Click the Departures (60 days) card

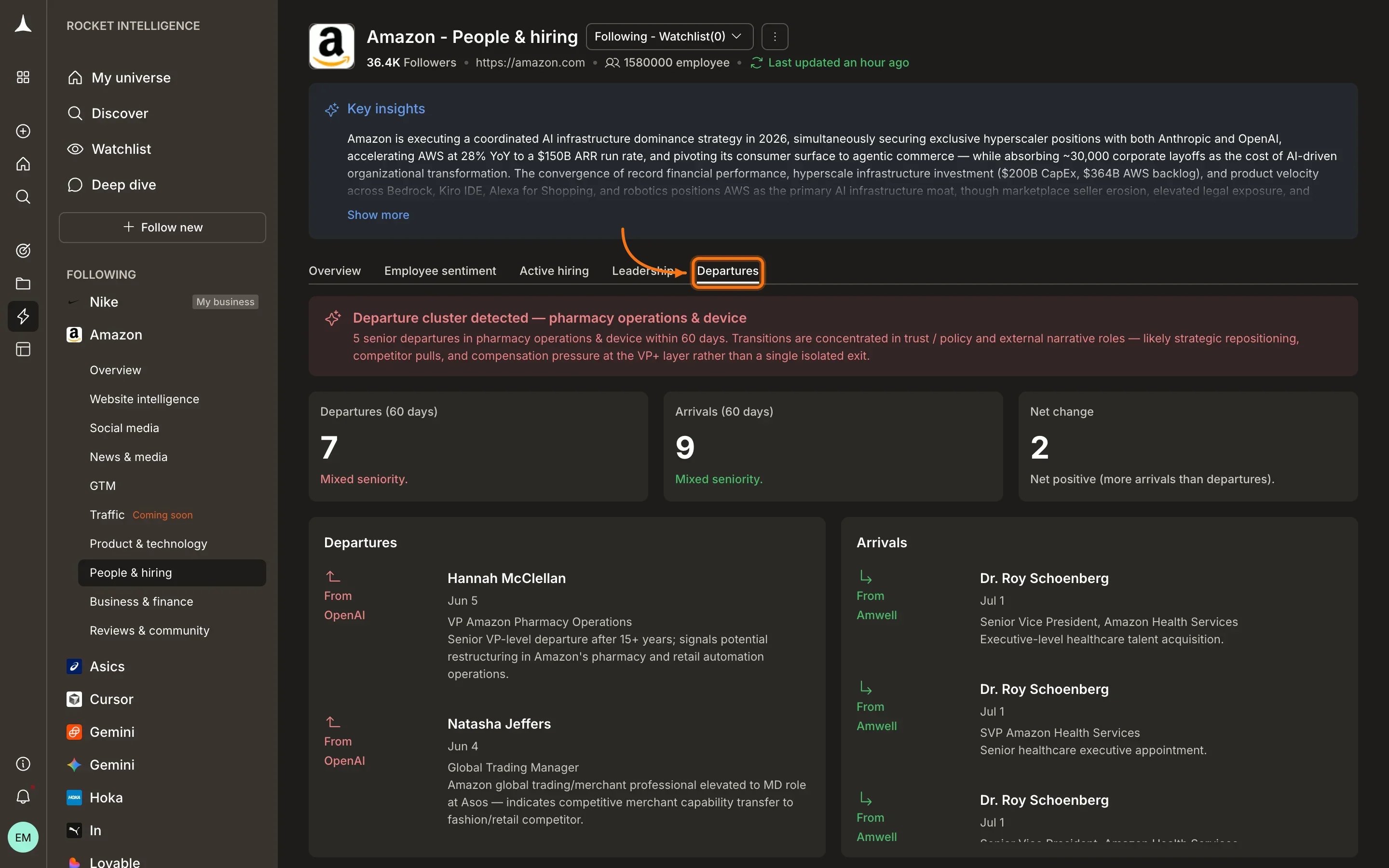click(x=478, y=447)
